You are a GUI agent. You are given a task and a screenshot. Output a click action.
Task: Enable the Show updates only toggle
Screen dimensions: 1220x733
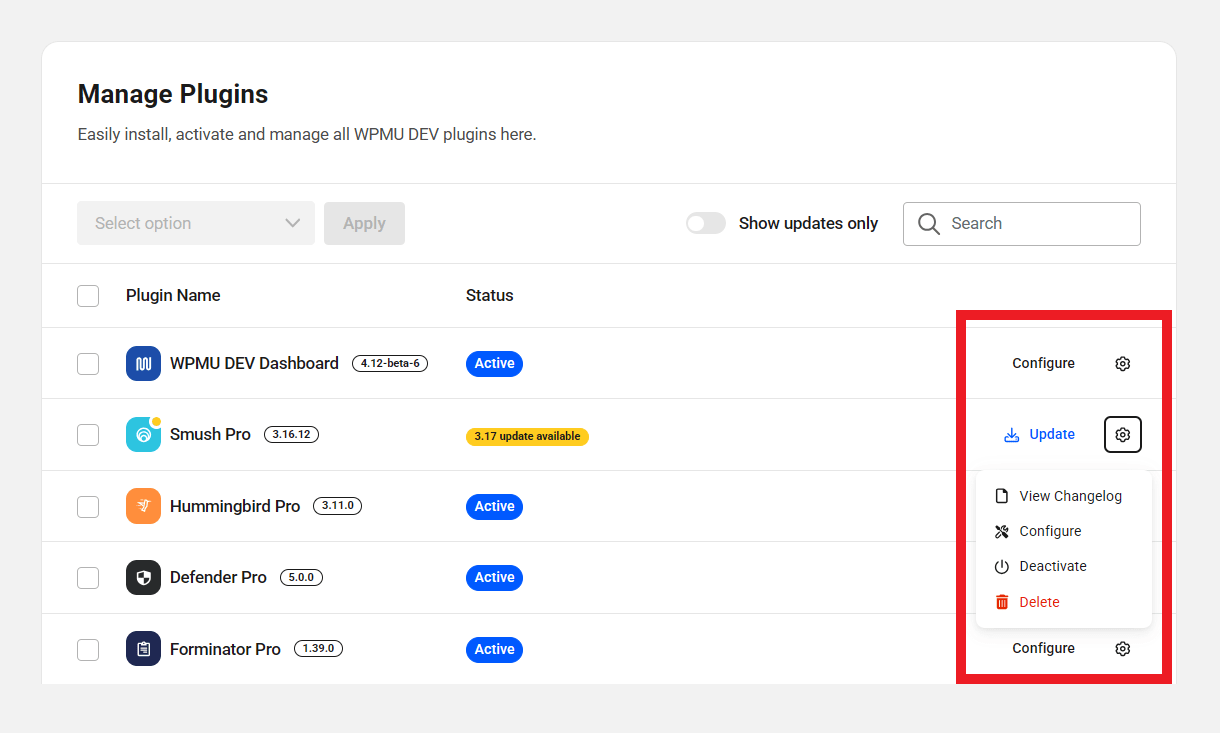click(x=706, y=223)
